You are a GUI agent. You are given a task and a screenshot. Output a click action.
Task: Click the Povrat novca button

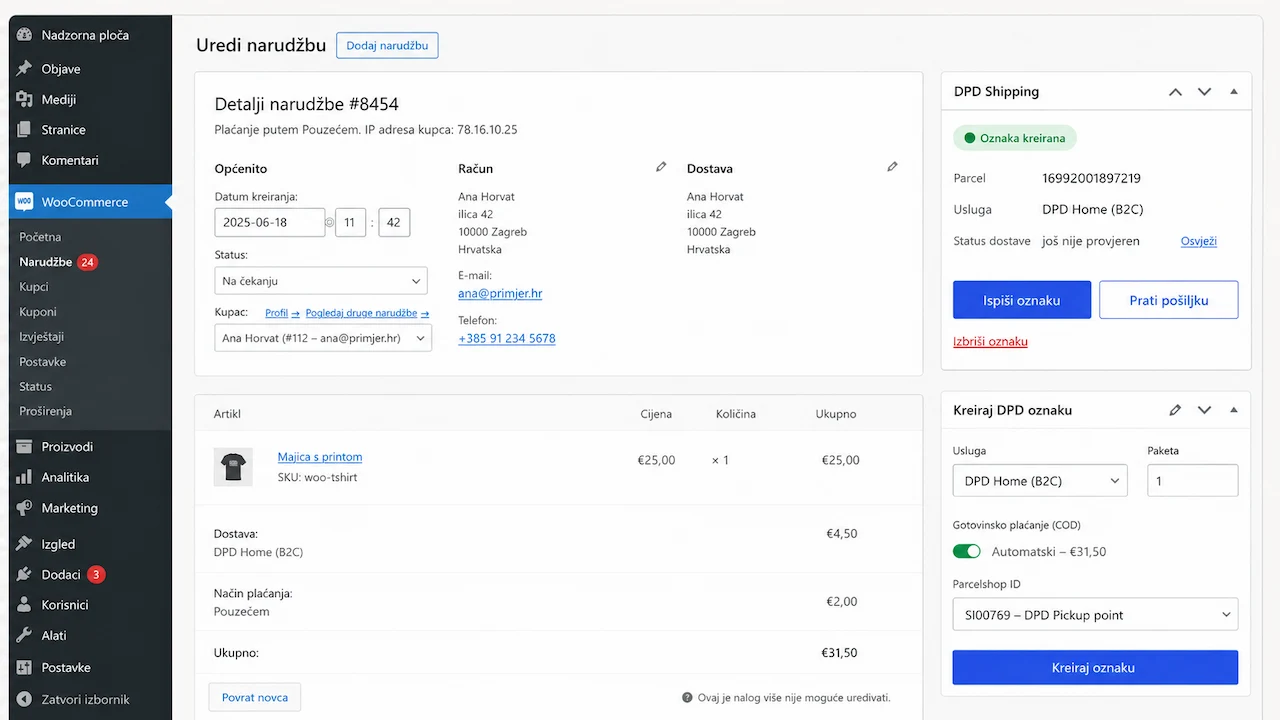[255, 698]
